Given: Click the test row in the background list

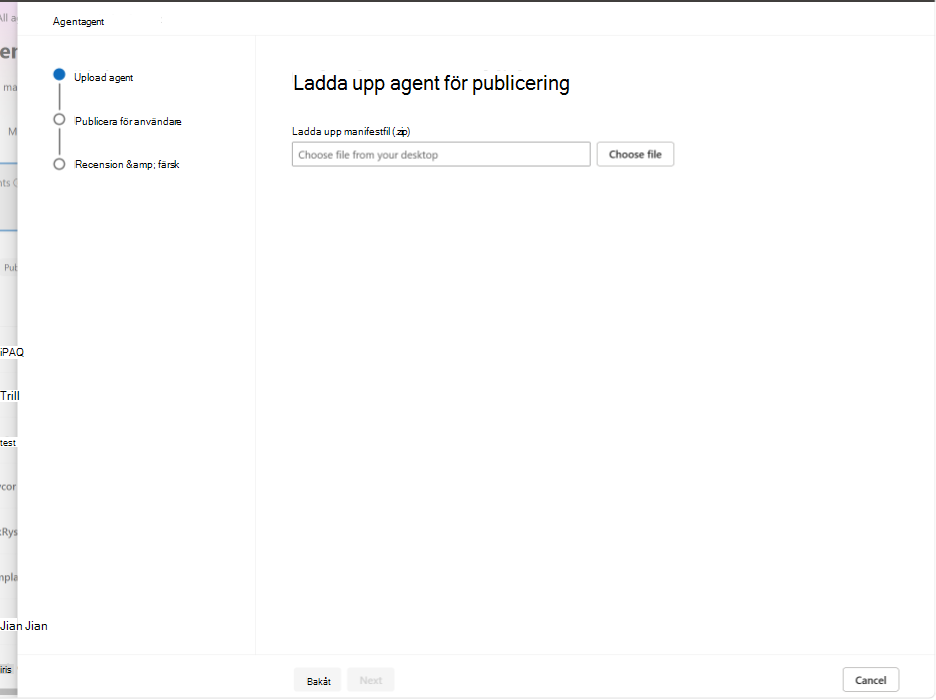Looking at the screenshot, I should [x=8, y=443].
